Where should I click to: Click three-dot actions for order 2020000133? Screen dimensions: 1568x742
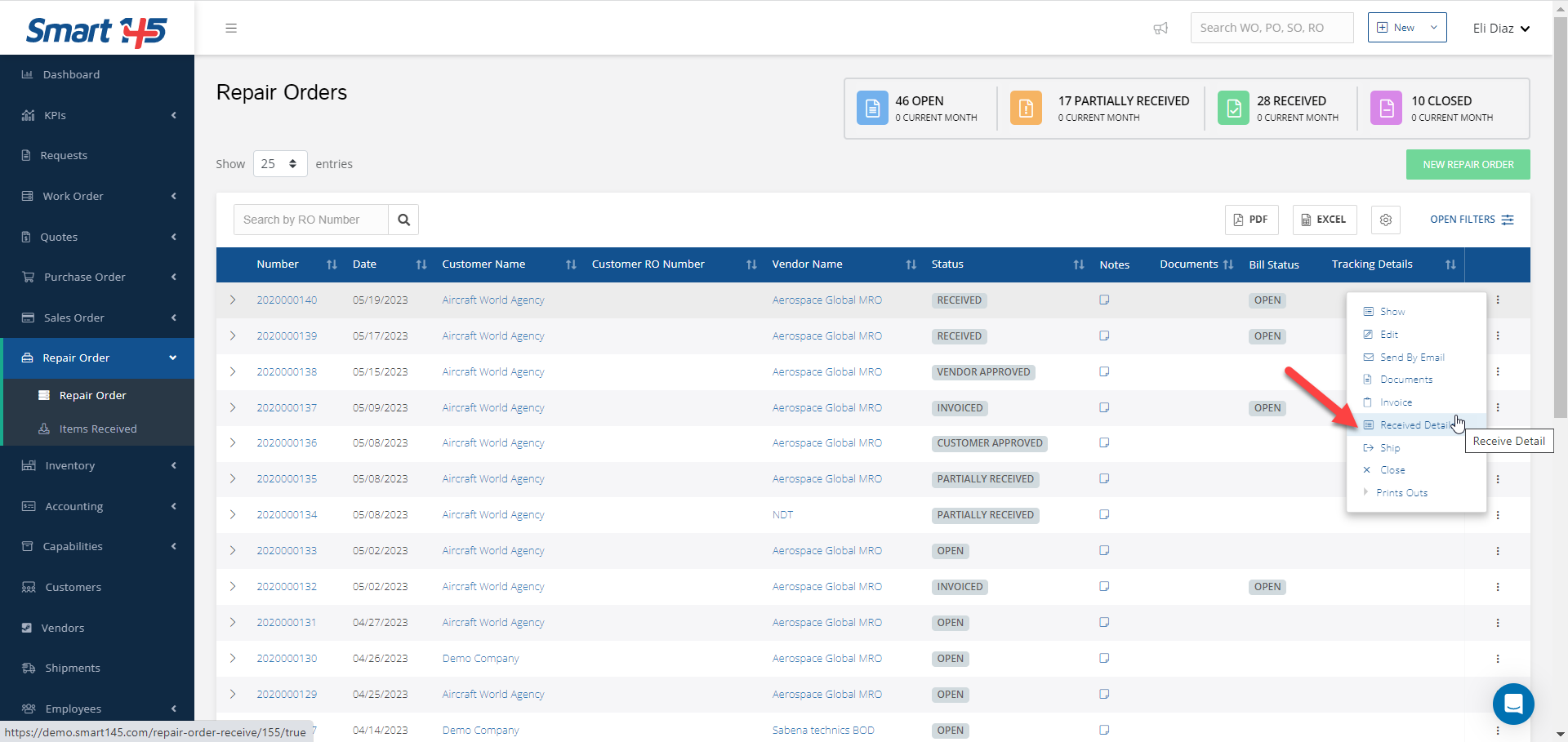coord(1498,551)
